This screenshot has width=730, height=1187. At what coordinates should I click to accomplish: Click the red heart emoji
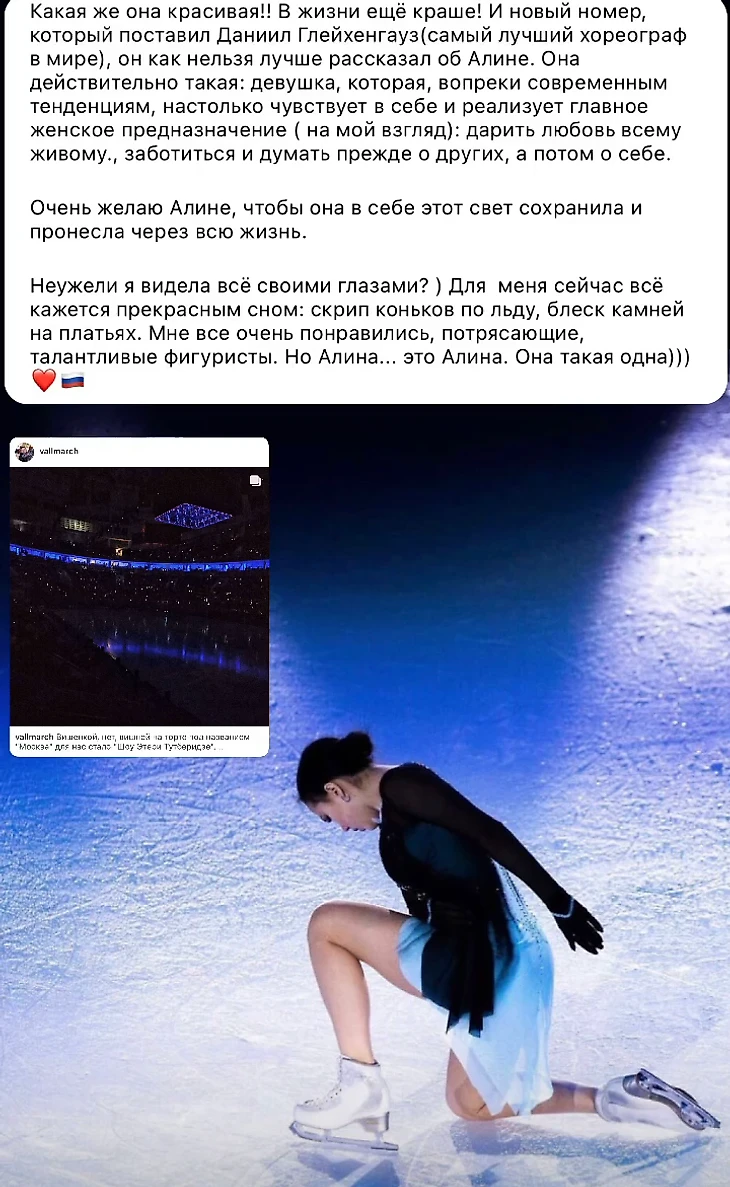[44, 381]
